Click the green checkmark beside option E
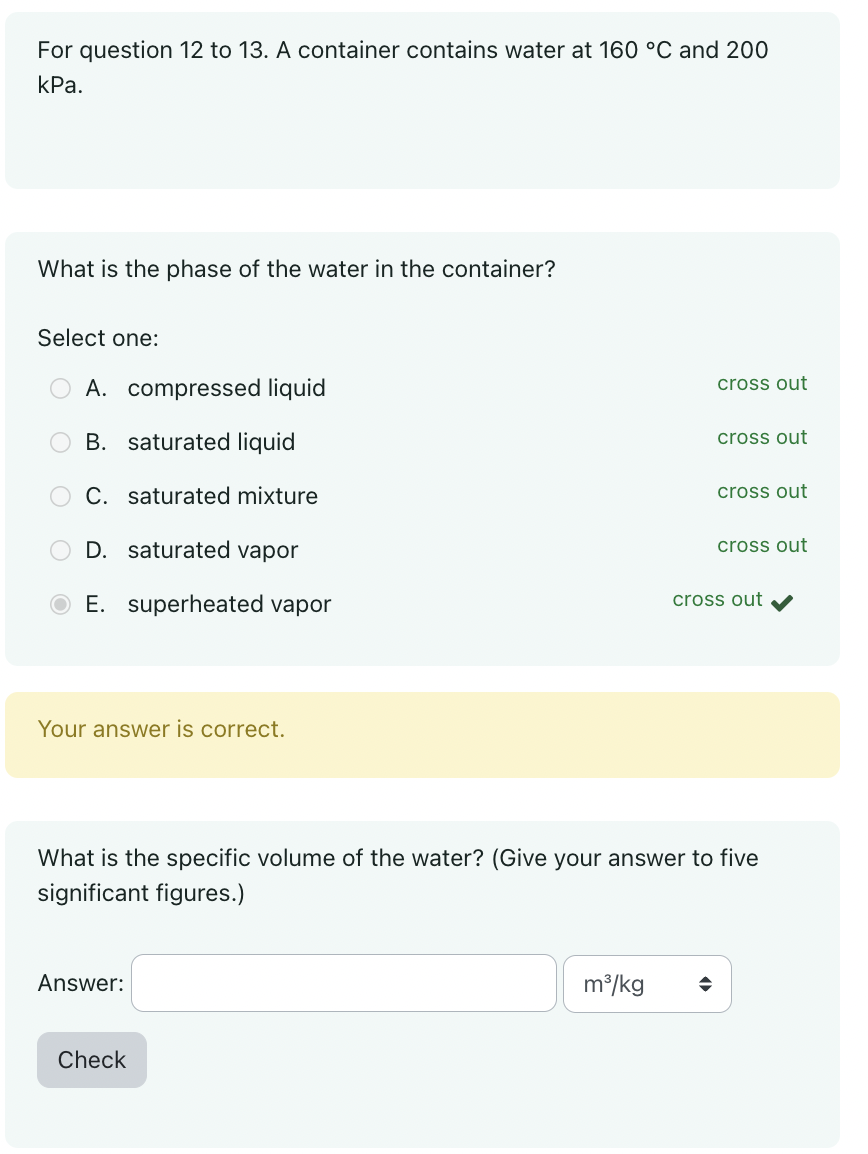The image size is (868, 1154). [782, 601]
